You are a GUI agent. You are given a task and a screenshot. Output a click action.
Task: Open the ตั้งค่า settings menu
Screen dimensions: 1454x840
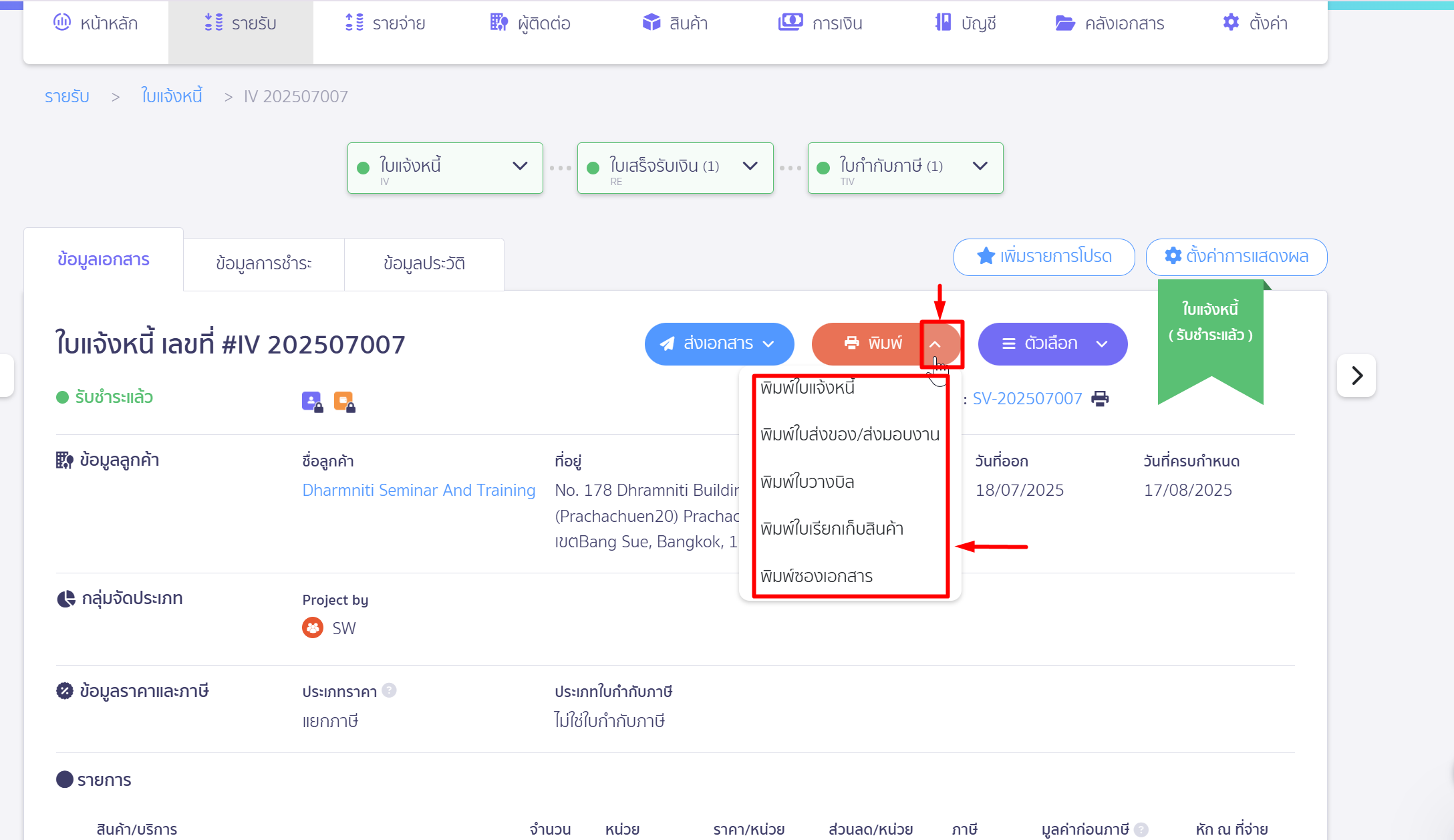(x=1255, y=24)
